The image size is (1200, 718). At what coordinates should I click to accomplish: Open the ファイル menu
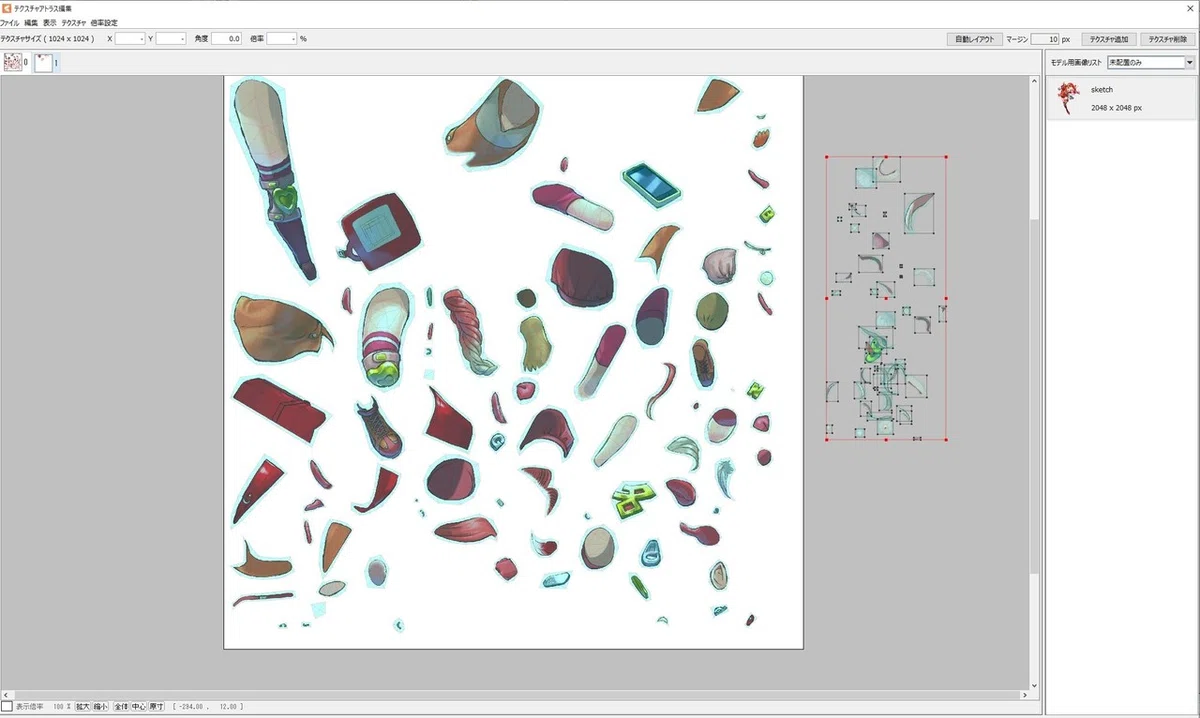[10, 22]
